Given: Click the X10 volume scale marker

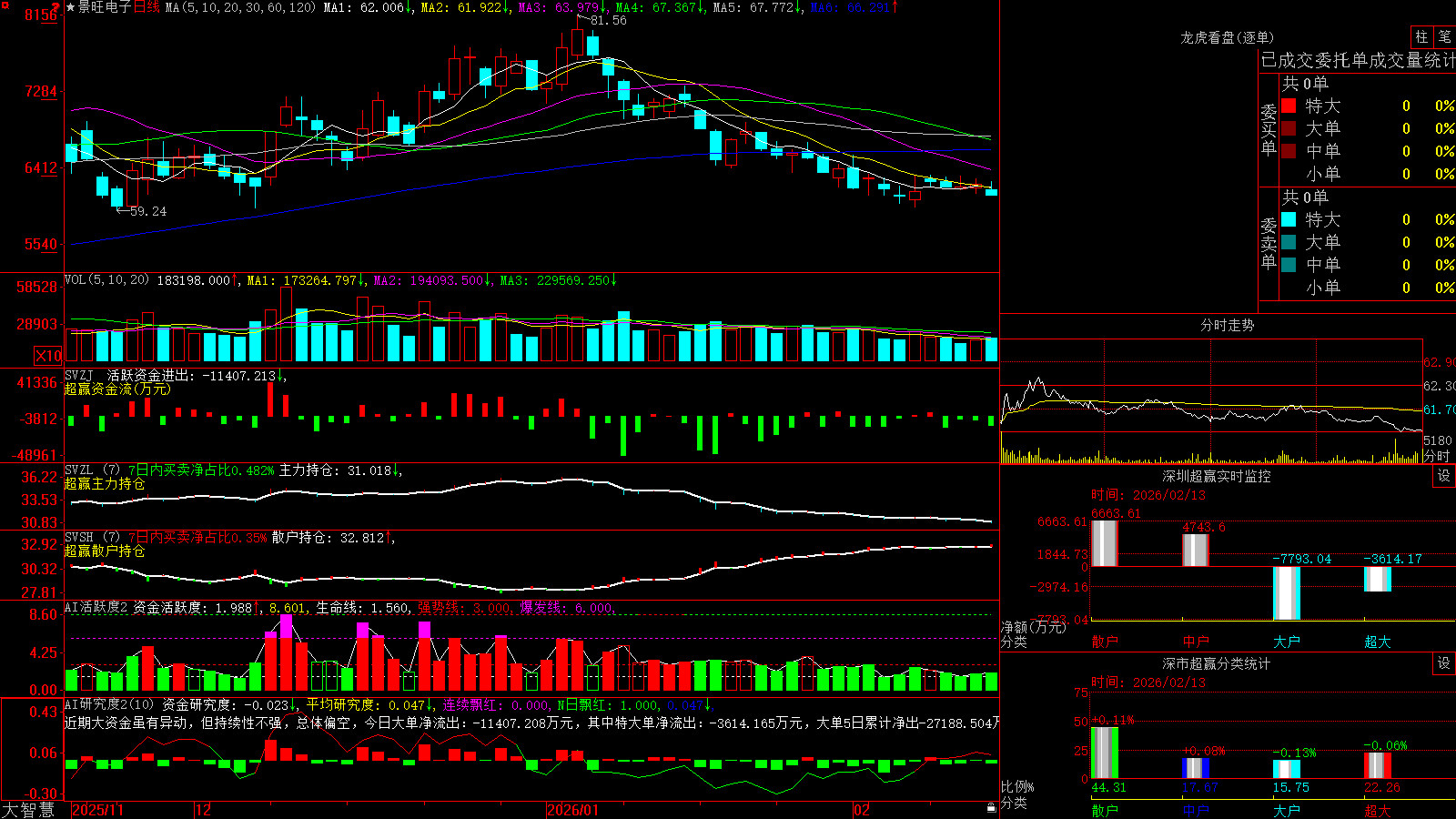Looking at the screenshot, I should [48, 356].
